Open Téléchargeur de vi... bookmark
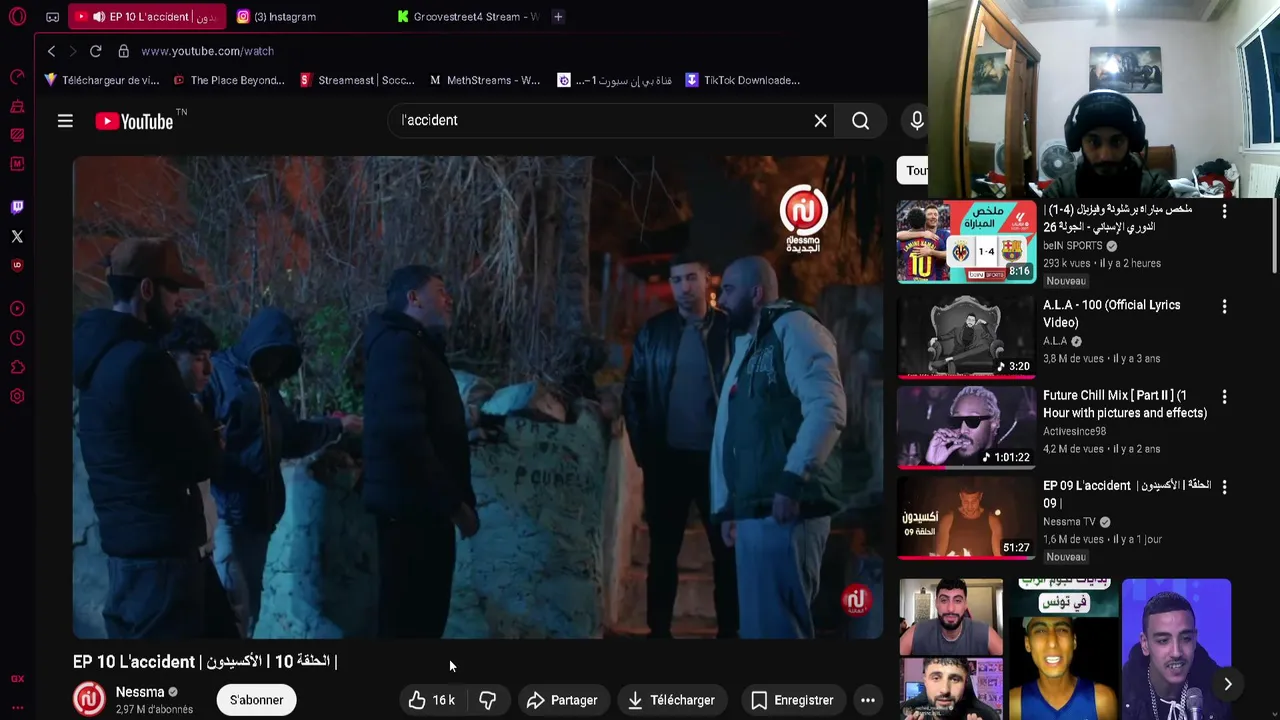Image resolution: width=1280 pixels, height=720 pixels. click(102, 80)
